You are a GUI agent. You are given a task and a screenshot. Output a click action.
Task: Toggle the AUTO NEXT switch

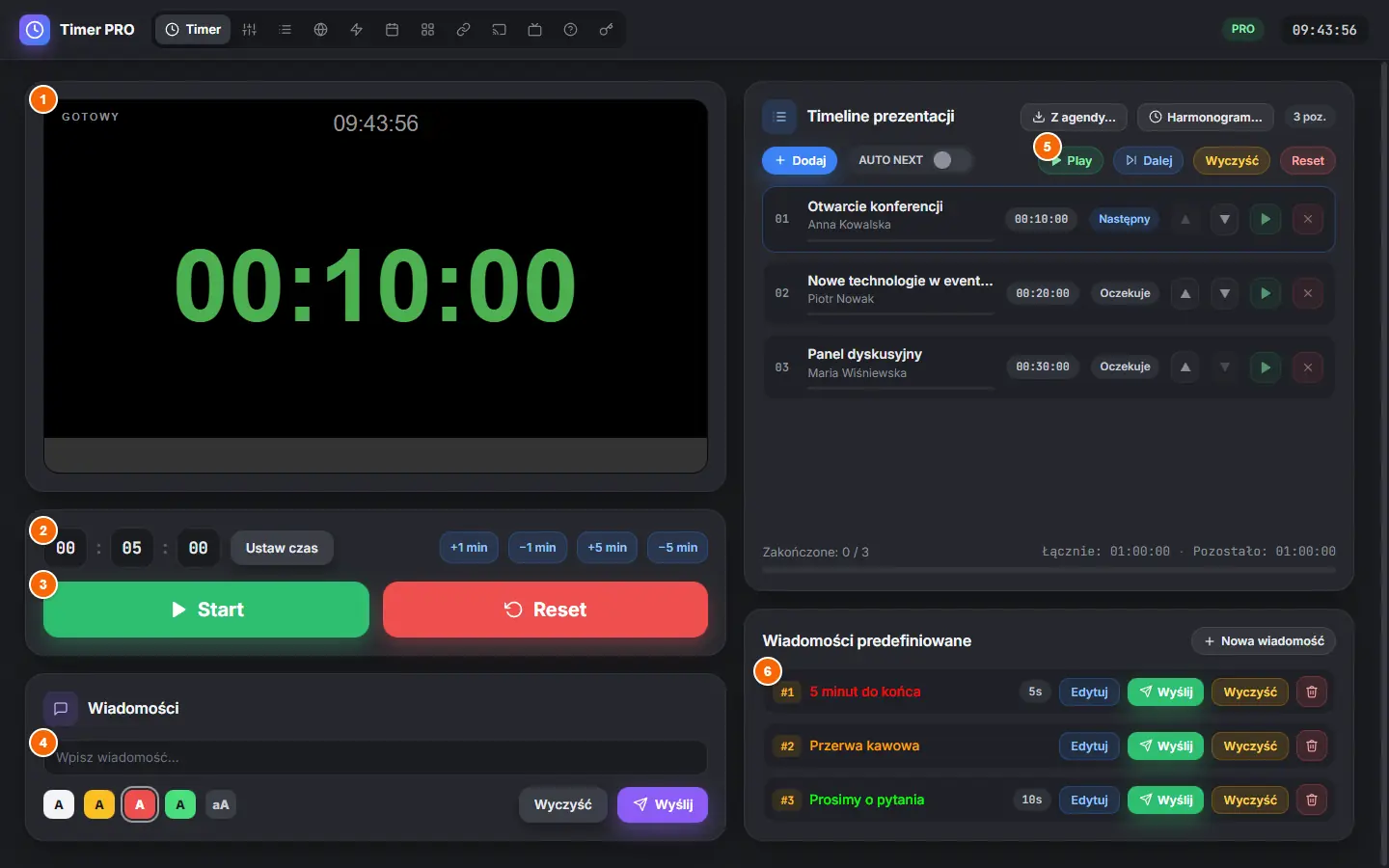click(951, 160)
